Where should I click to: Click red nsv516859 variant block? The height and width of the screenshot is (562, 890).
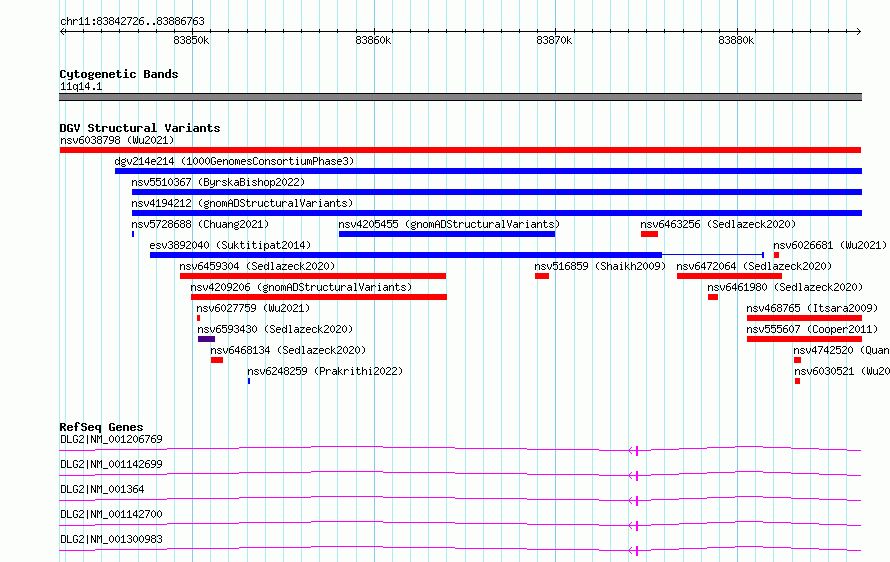(x=541, y=276)
